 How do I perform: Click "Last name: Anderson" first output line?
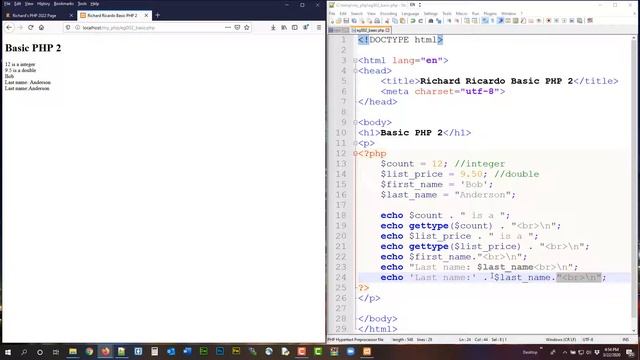pos(28,82)
